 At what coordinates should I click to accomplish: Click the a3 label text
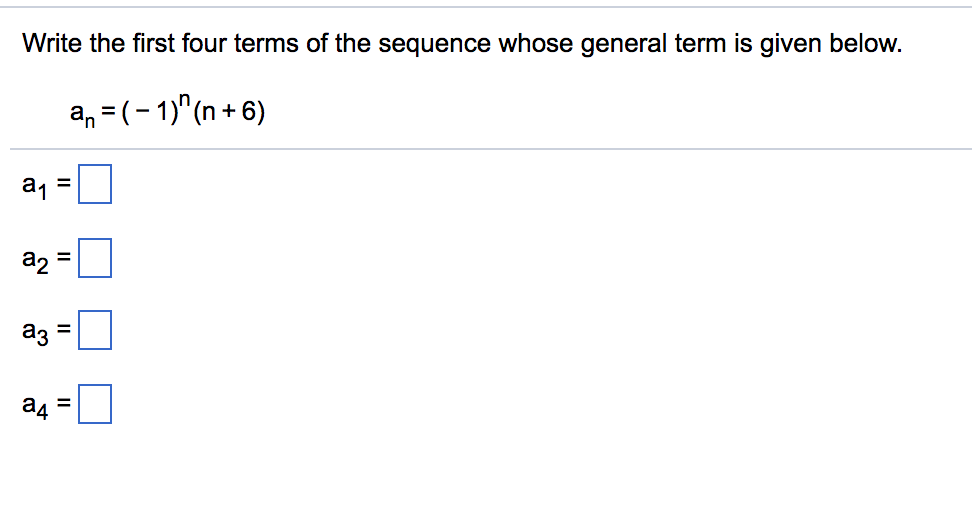(35, 332)
